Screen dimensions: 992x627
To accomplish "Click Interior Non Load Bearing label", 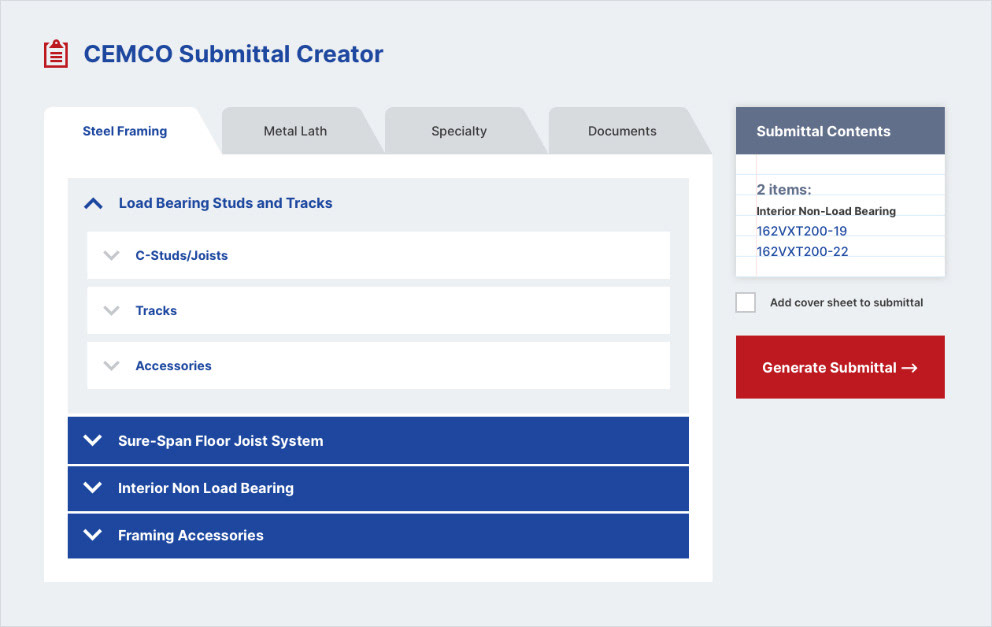I will (x=206, y=488).
